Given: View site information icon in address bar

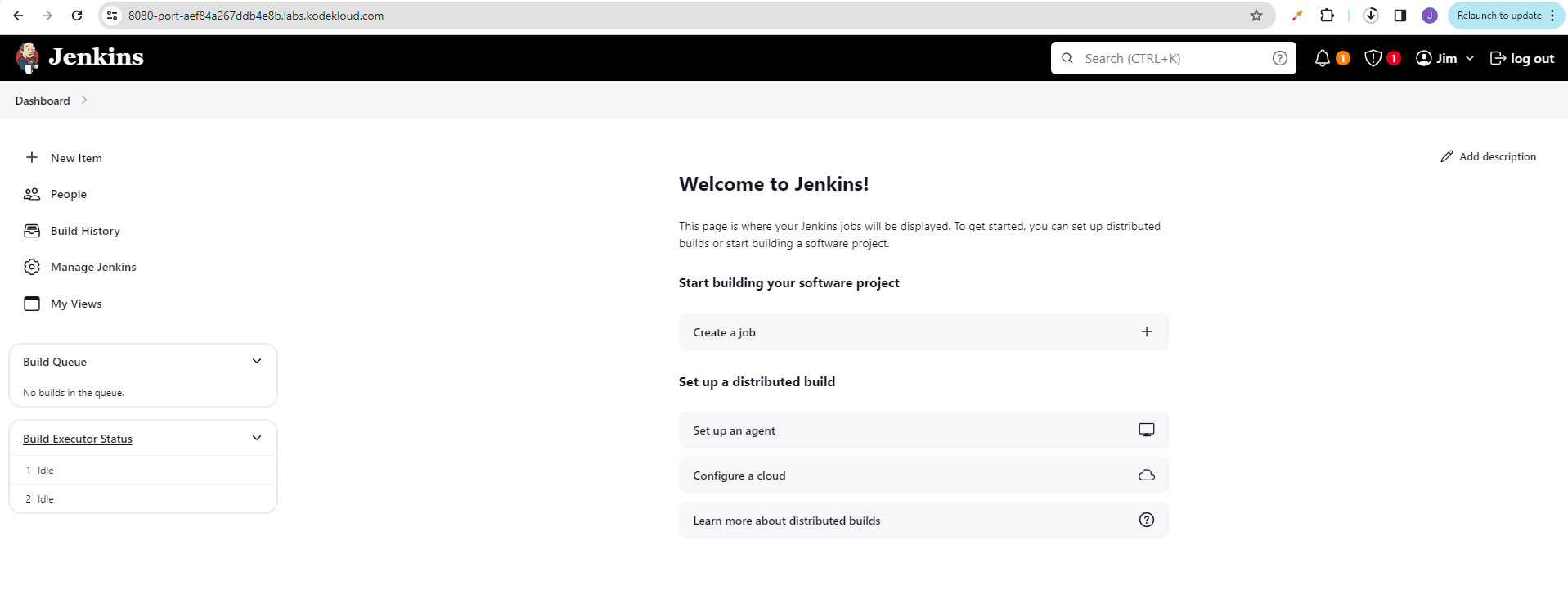Looking at the screenshot, I should coord(112,16).
